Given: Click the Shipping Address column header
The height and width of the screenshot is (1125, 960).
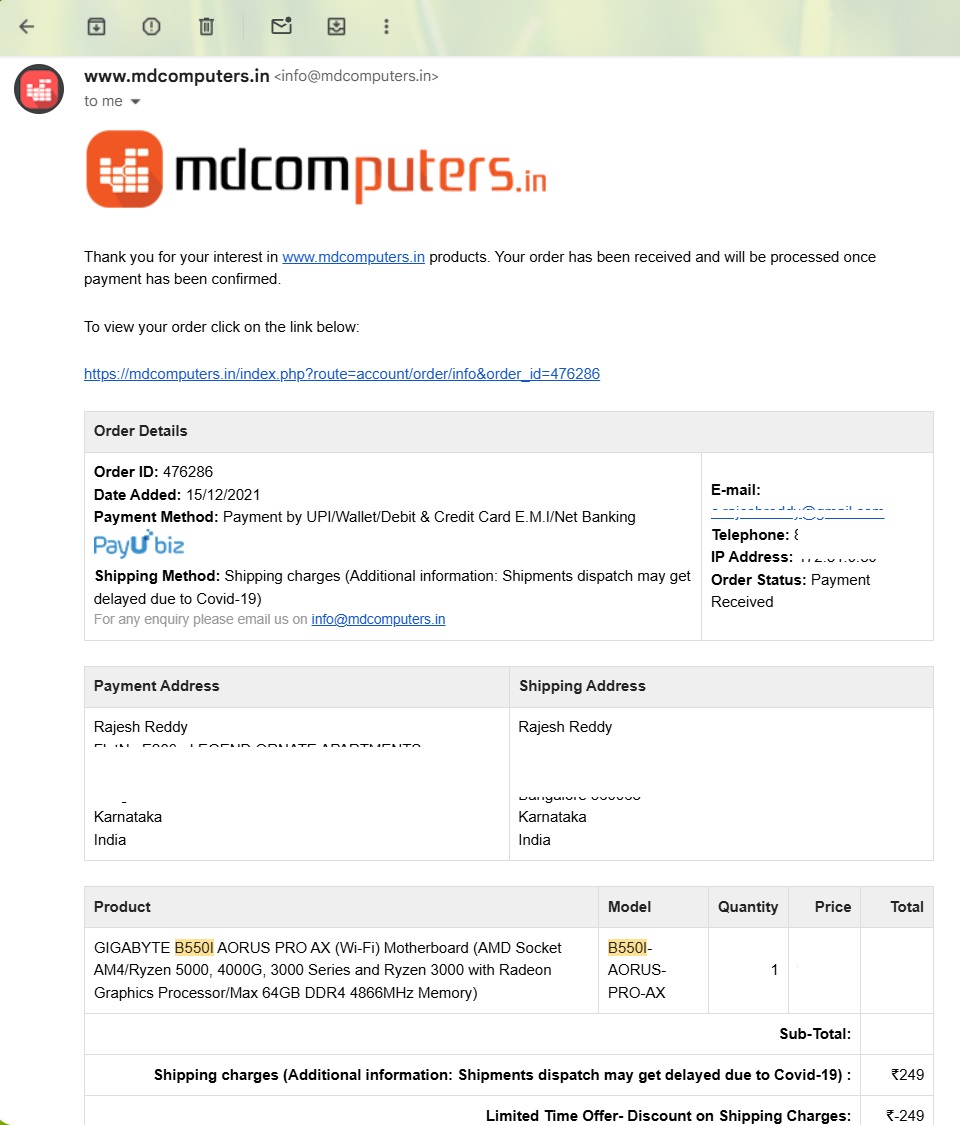Looking at the screenshot, I should point(582,686).
